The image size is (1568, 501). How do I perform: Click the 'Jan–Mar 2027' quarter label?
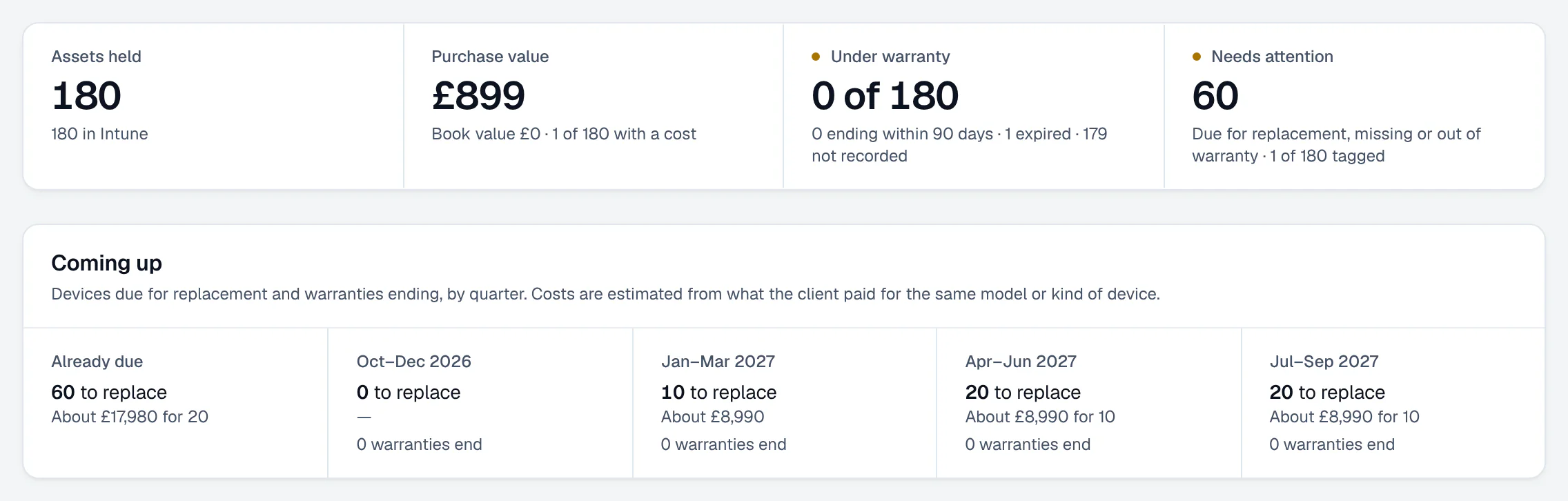[x=718, y=362]
